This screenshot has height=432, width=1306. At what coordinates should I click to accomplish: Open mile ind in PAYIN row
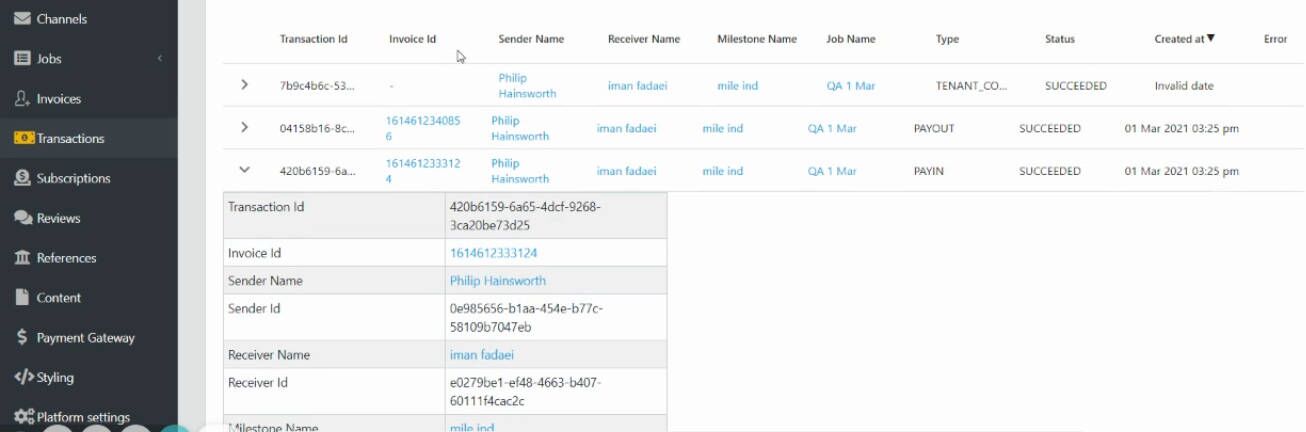pos(722,171)
